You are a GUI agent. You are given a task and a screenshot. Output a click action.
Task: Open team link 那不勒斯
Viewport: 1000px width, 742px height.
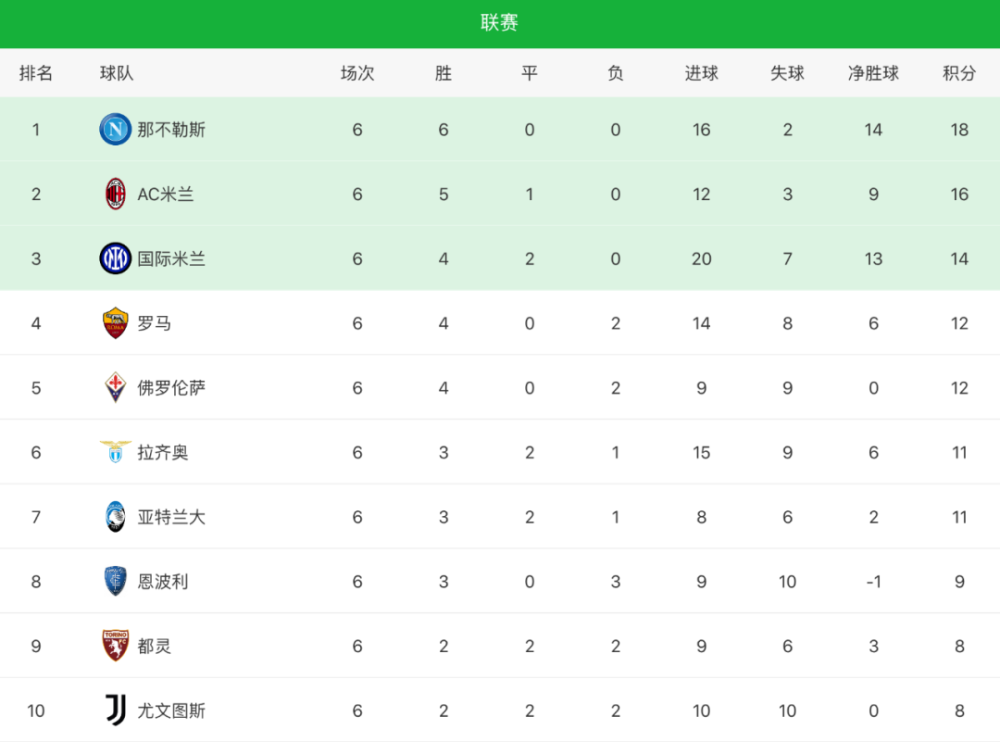point(172,130)
